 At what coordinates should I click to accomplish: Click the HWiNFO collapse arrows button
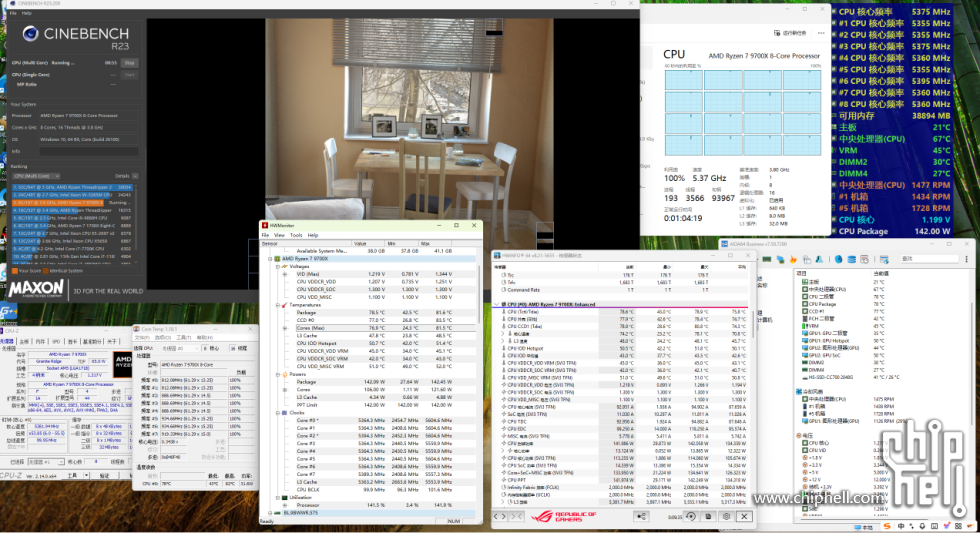coord(517,517)
